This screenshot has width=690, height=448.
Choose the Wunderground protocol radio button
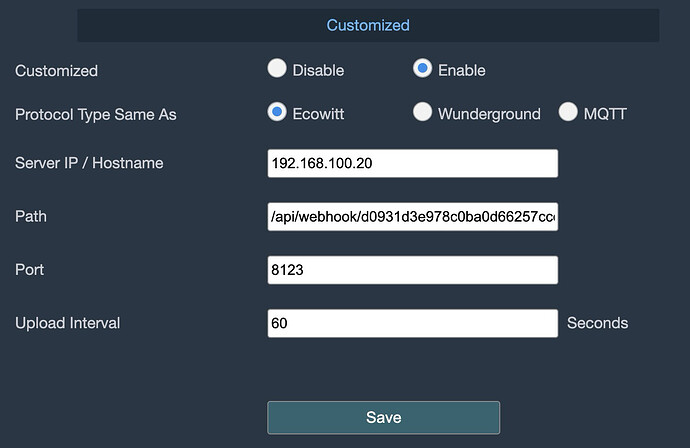tap(423, 113)
